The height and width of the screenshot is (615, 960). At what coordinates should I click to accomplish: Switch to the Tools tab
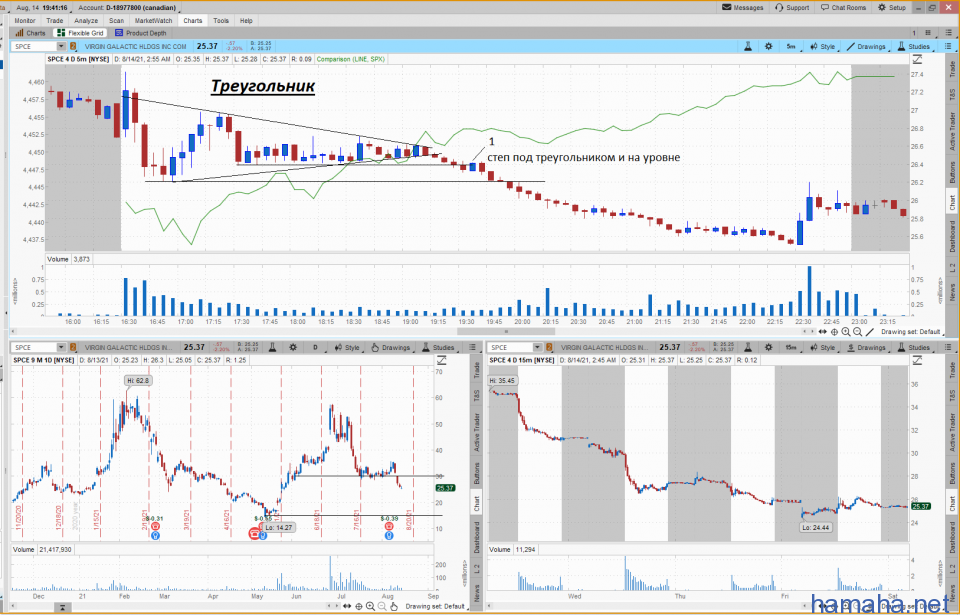(221, 20)
